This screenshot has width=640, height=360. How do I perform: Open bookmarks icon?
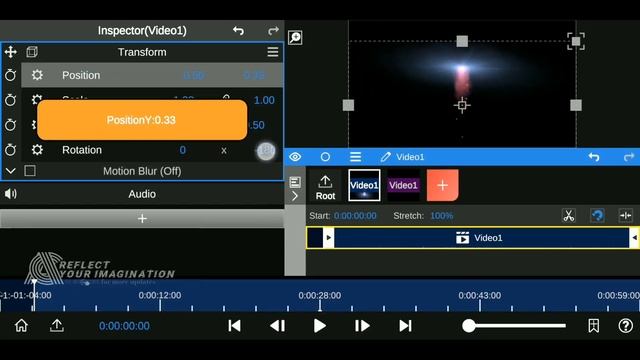pyautogui.click(x=593, y=326)
